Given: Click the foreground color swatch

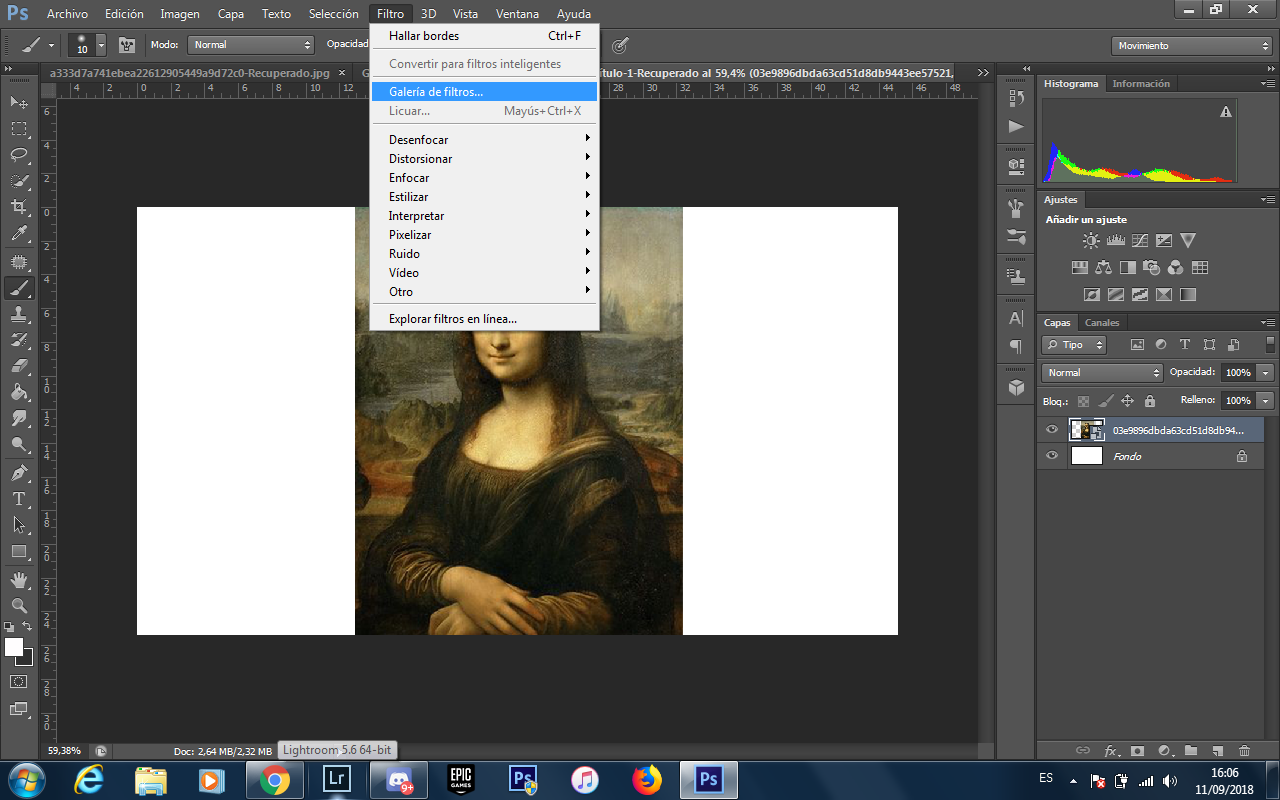Looking at the screenshot, I should [x=13, y=647].
